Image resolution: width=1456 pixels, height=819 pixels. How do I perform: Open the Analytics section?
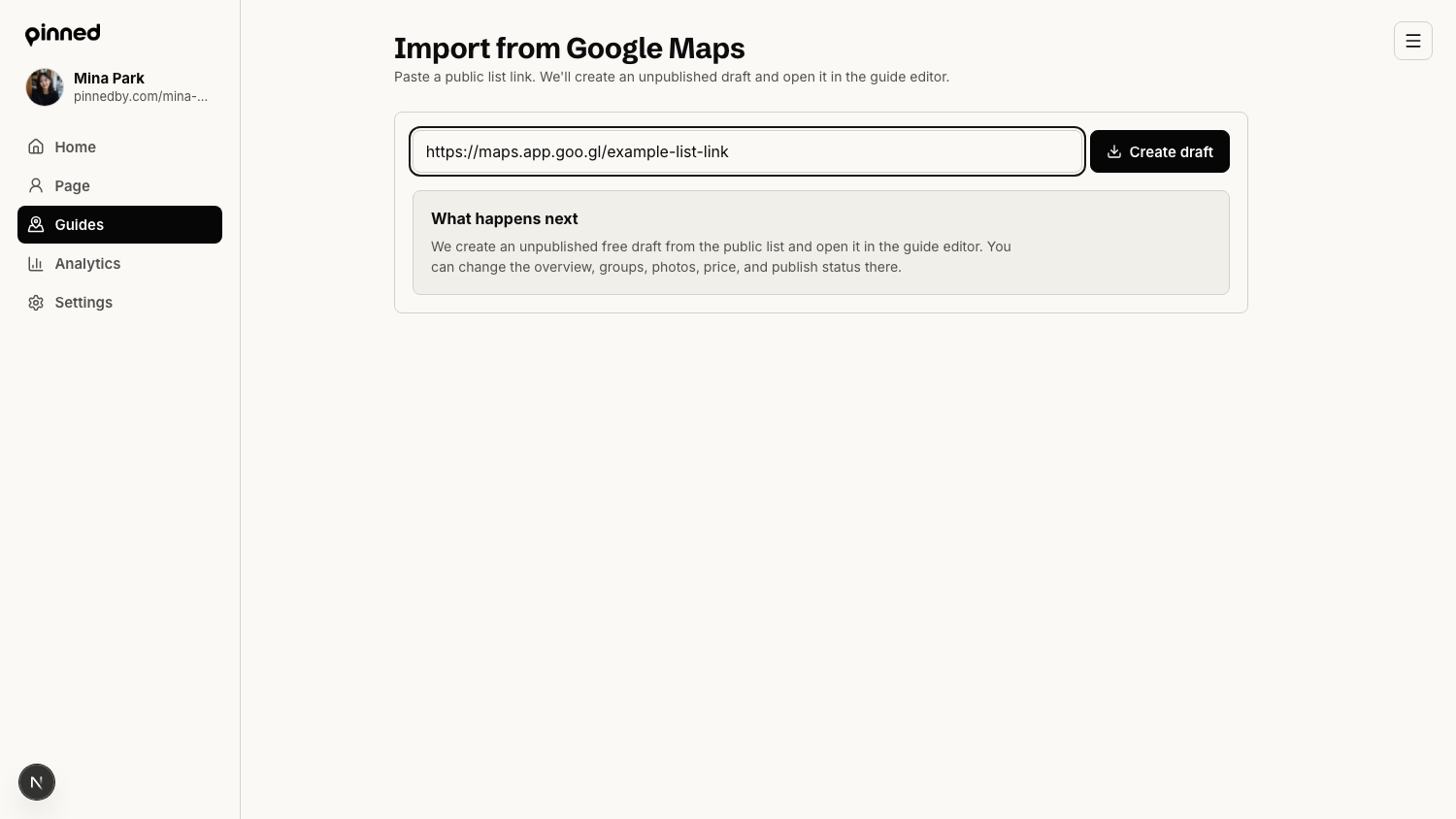coord(119,263)
